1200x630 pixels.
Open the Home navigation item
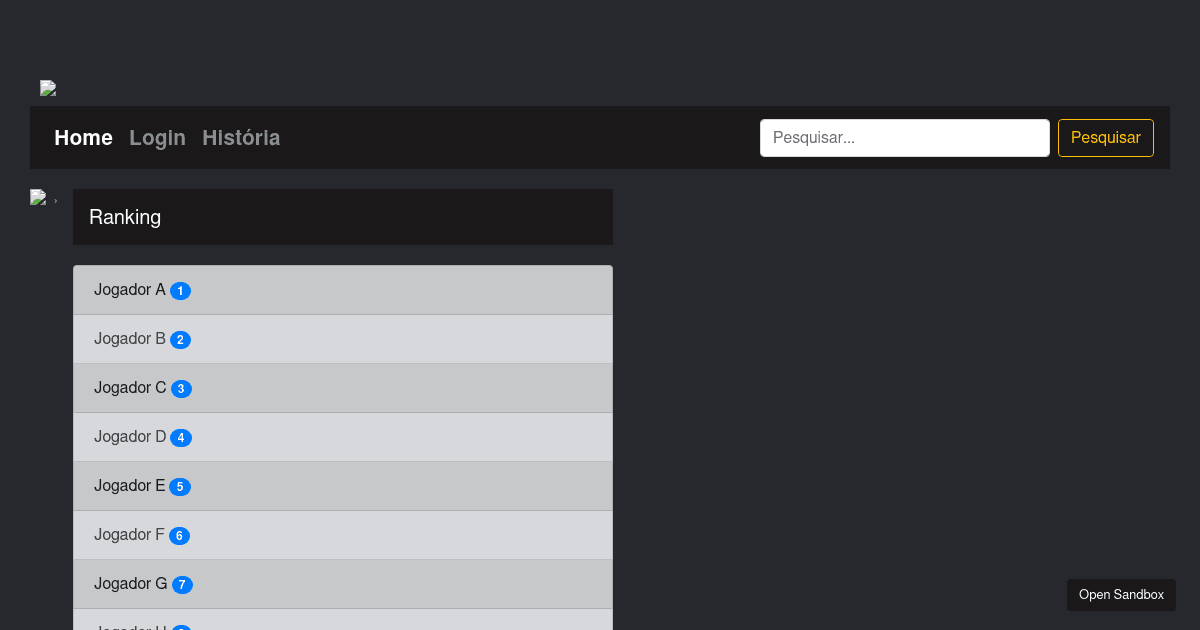(83, 138)
